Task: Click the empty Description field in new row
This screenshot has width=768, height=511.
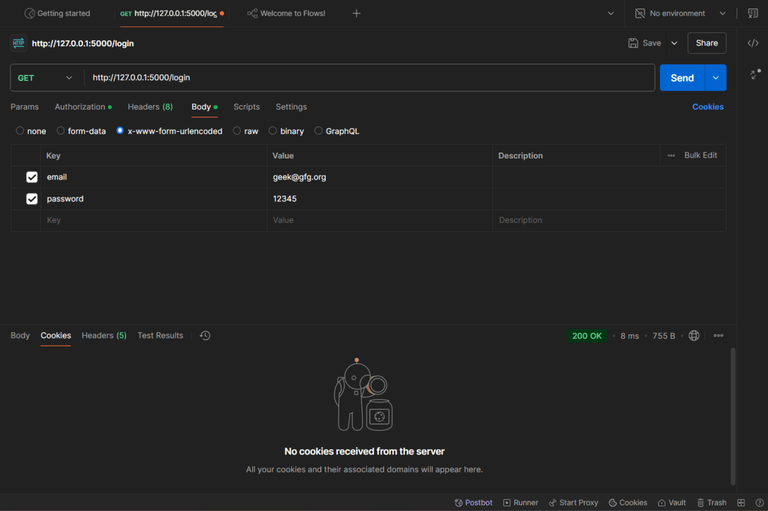Action: (609, 220)
